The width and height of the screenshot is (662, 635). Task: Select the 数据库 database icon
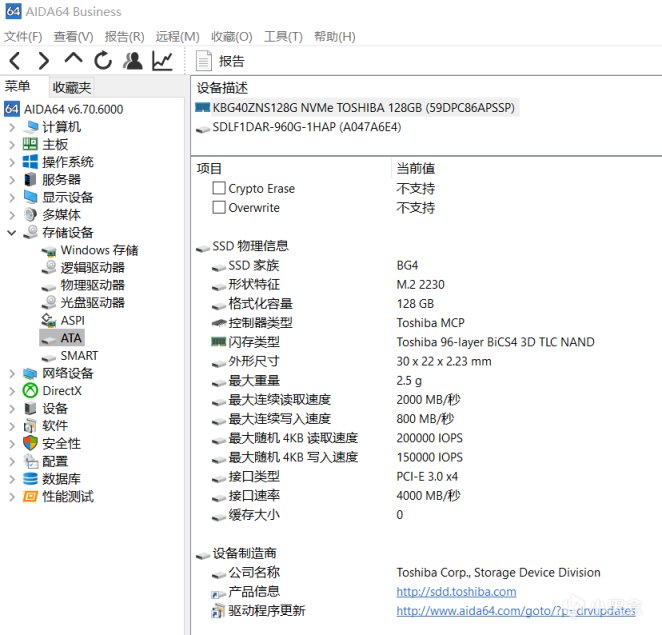[30, 479]
